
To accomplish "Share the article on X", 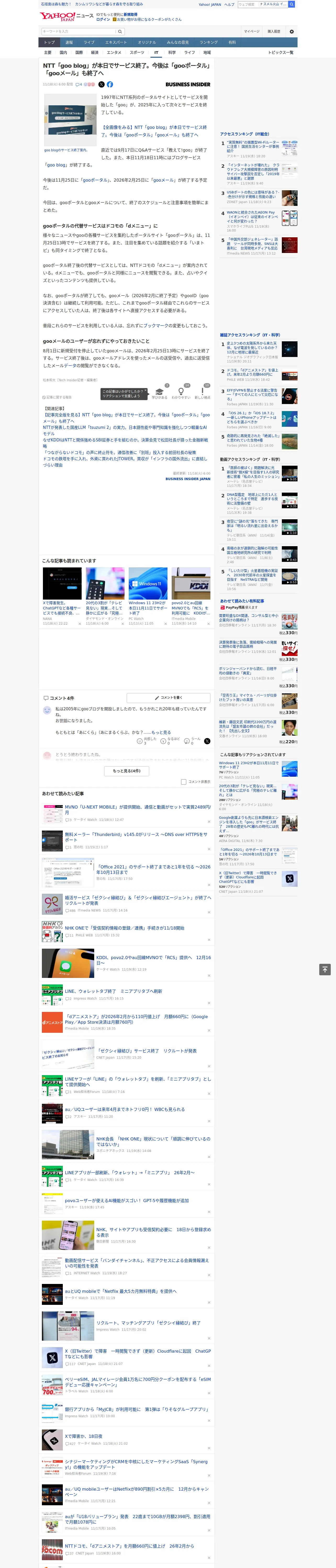I will [x=102, y=85].
